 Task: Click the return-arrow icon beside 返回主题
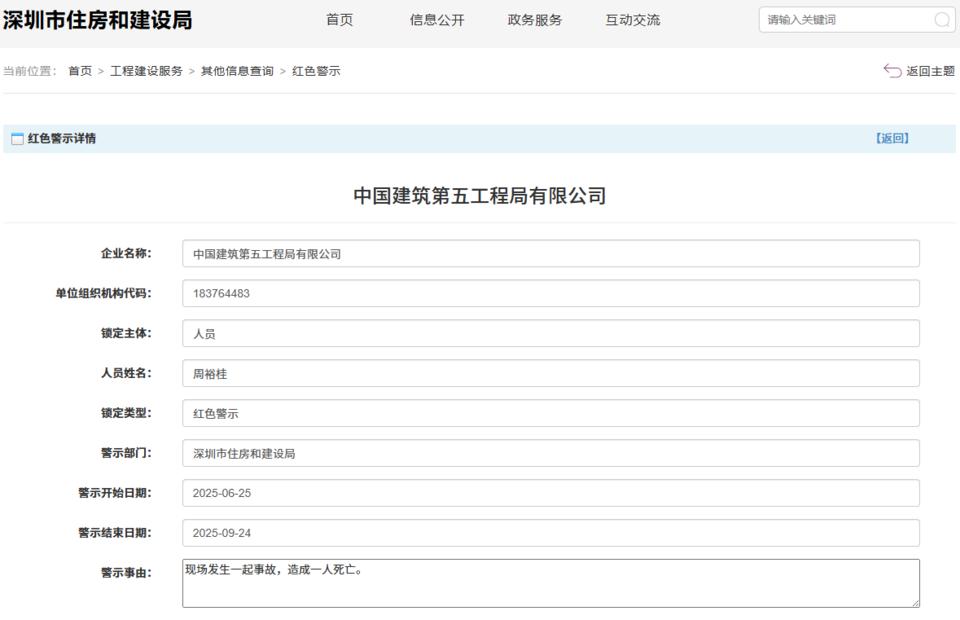pos(892,71)
